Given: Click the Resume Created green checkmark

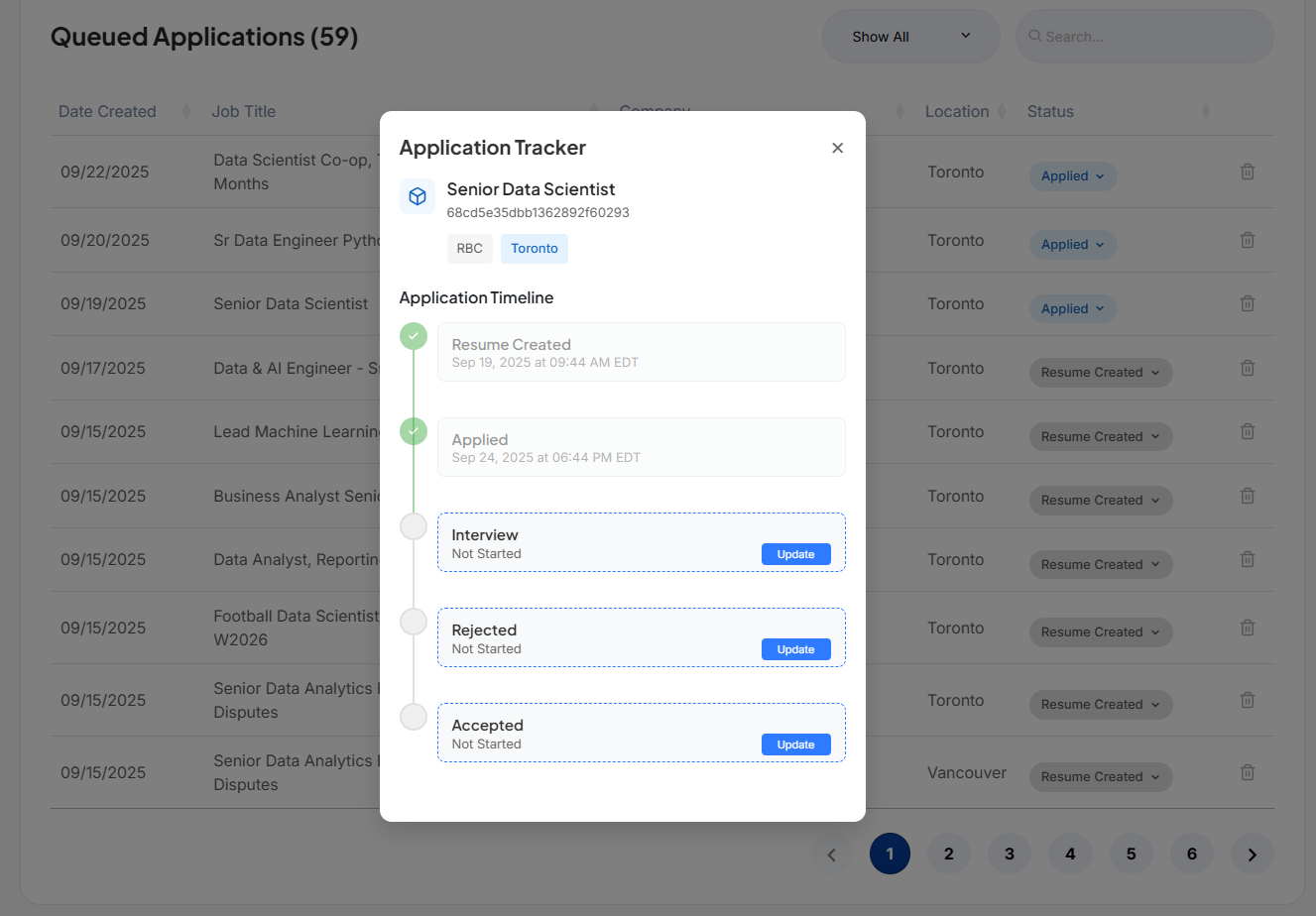Looking at the screenshot, I should (414, 336).
